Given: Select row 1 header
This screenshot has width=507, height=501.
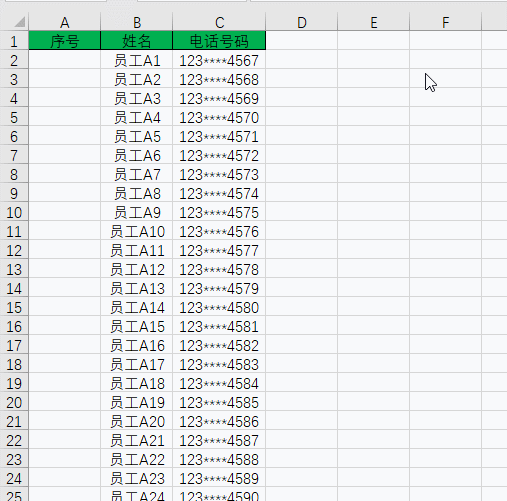Looking at the screenshot, I should point(14,41).
